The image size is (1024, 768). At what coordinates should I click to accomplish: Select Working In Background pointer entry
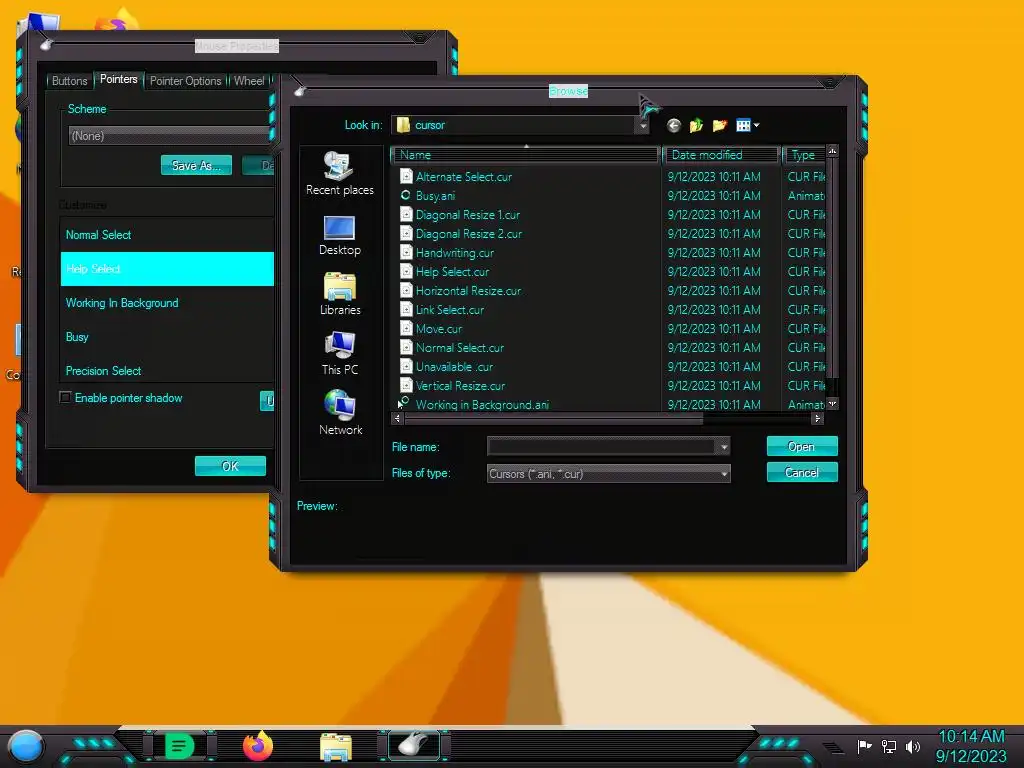point(167,303)
